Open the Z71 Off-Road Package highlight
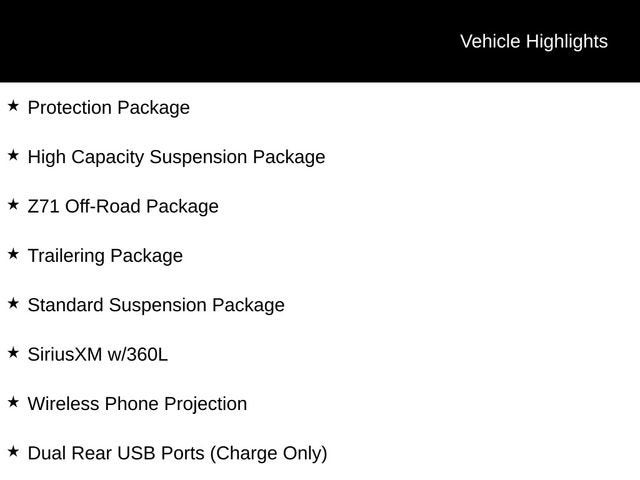 point(123,206)
